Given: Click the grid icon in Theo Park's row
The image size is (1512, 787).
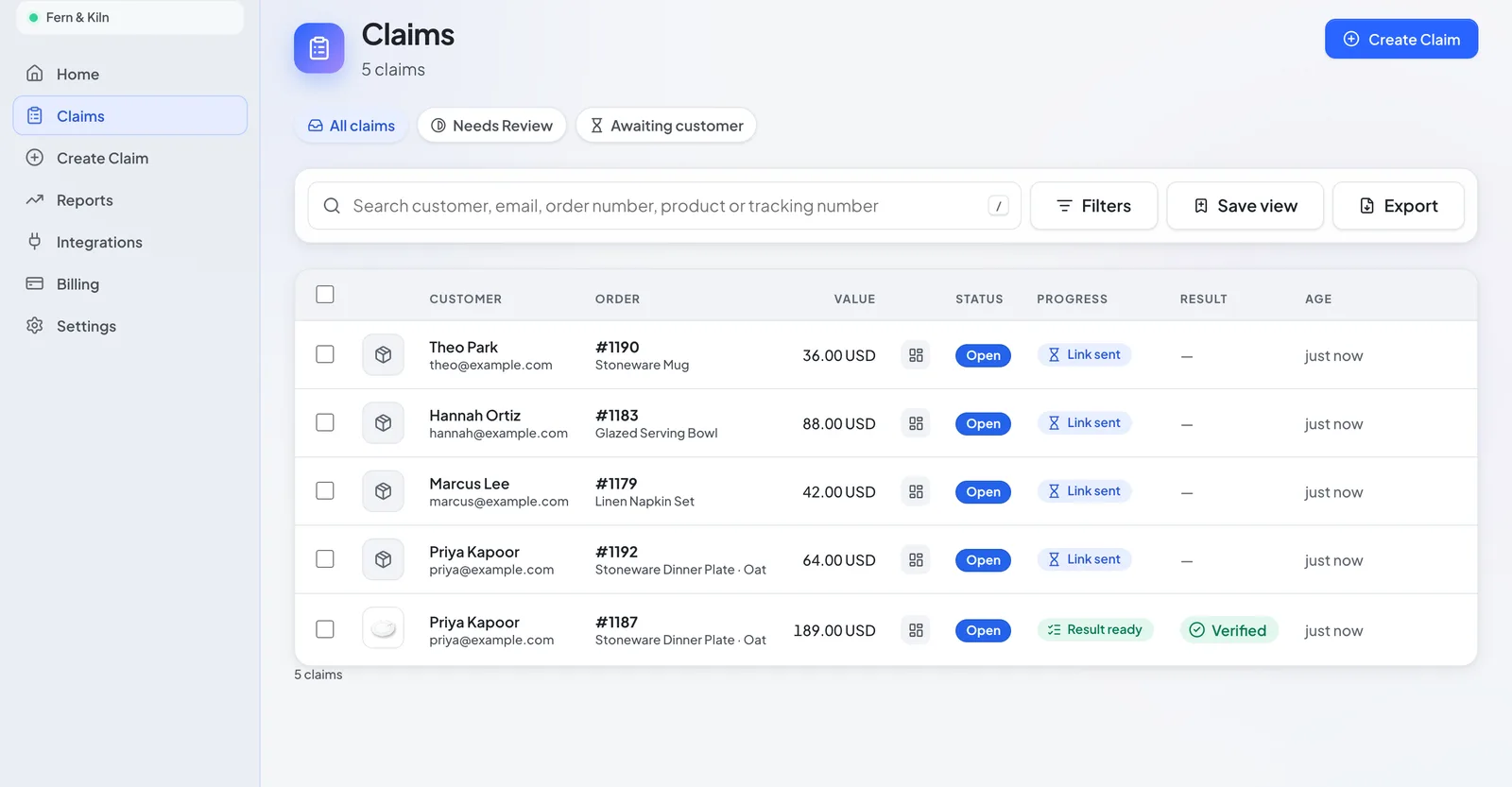Looking at the screenshot, I should tap(916, 355).
